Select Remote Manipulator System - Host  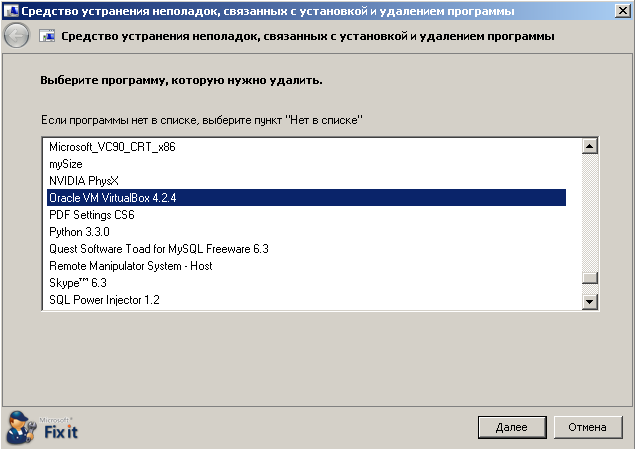130,266
